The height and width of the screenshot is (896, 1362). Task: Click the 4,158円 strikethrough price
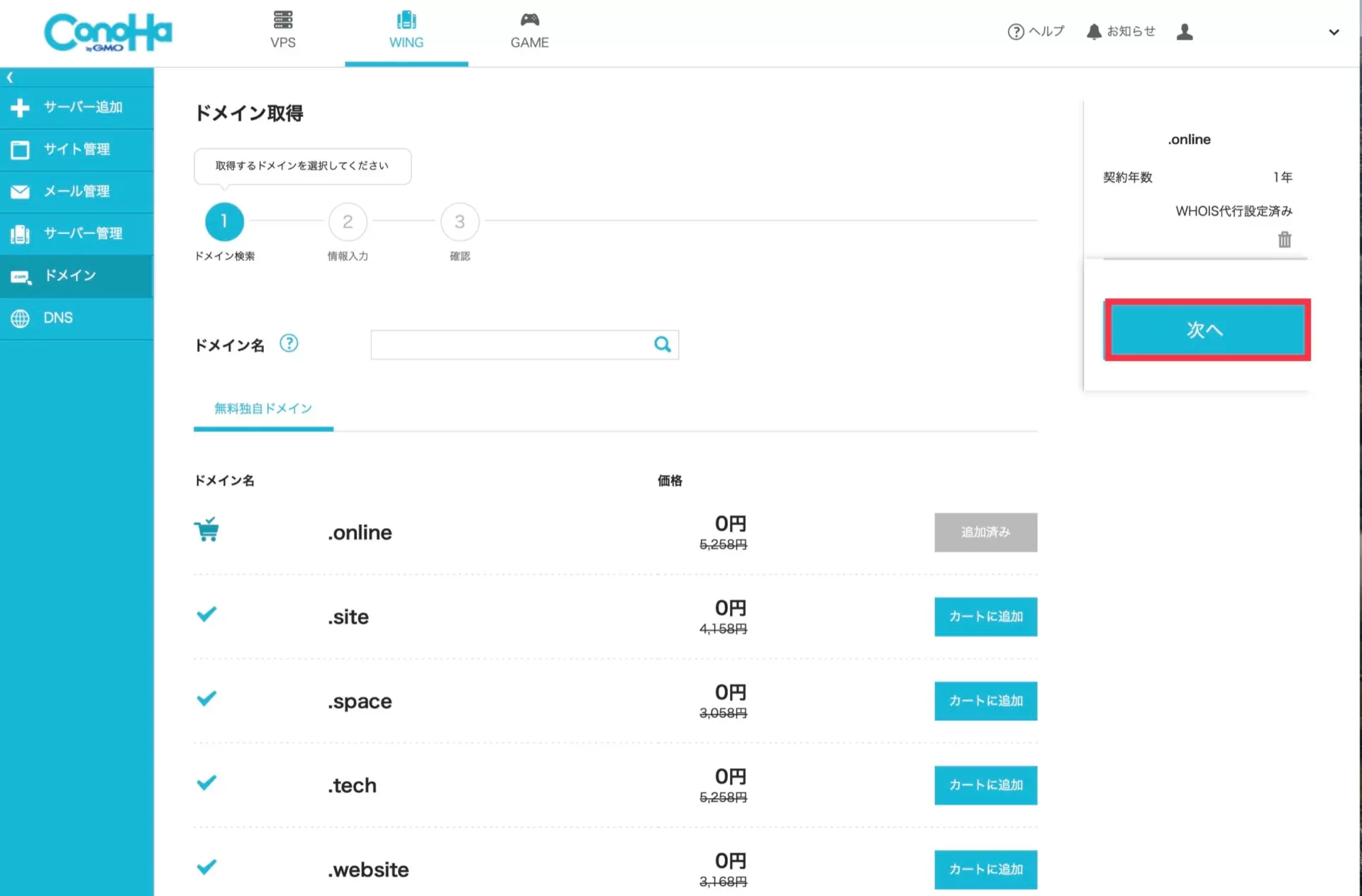[x=723, y=629]
